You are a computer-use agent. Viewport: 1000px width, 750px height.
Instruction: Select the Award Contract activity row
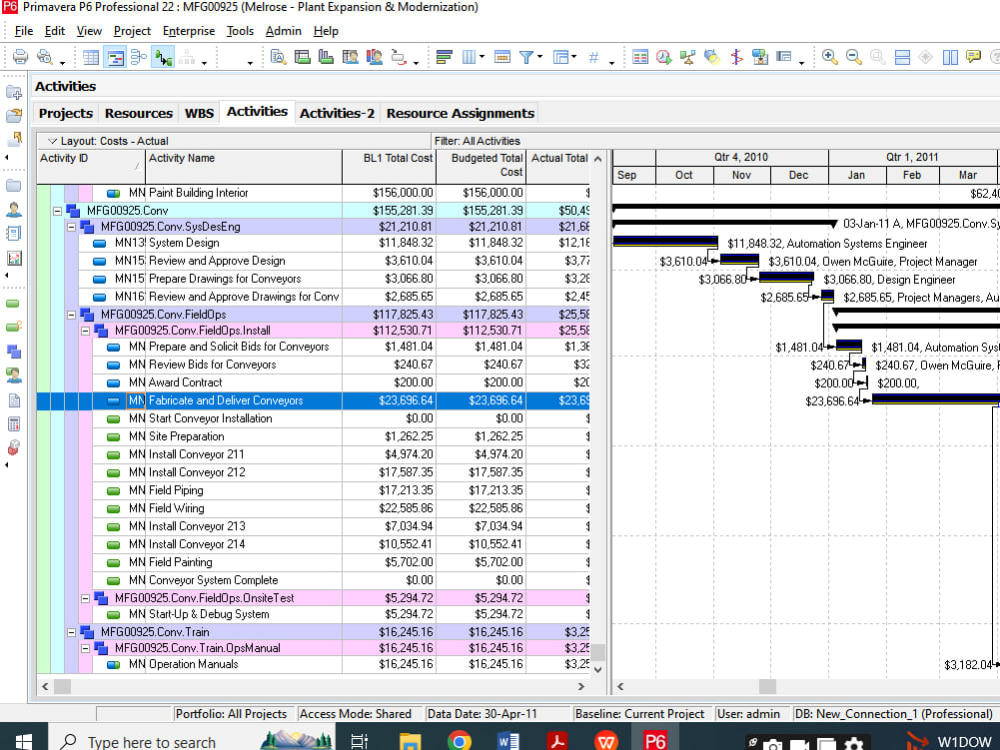313,383
